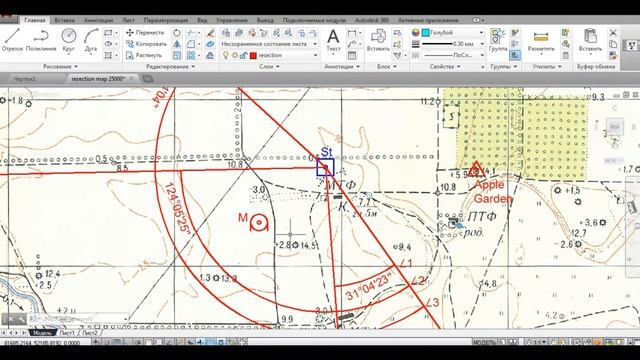The width and height of the screenshot is (640, 360).
Task: Toggle layer on/off lightbulb for resection layer
Action: pyautogui.click(x=225, y=55)
